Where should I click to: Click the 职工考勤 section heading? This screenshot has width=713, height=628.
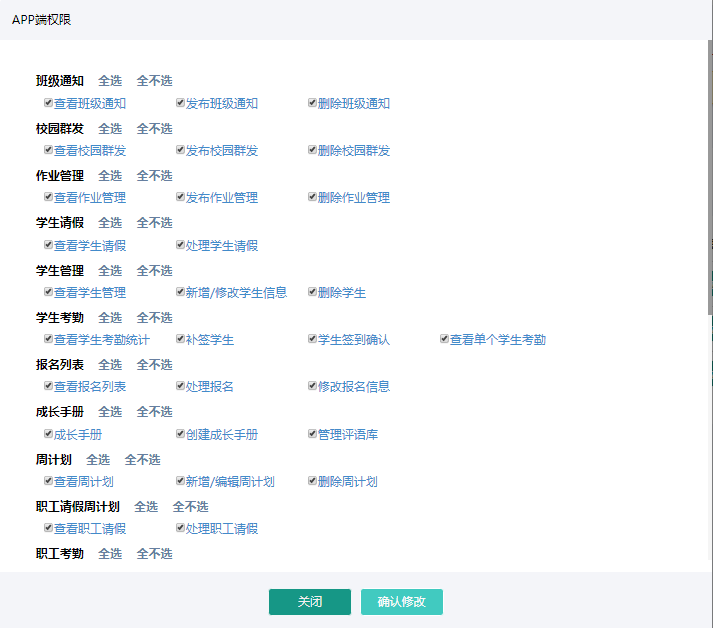pyautogui.click(x=60, y=554)
